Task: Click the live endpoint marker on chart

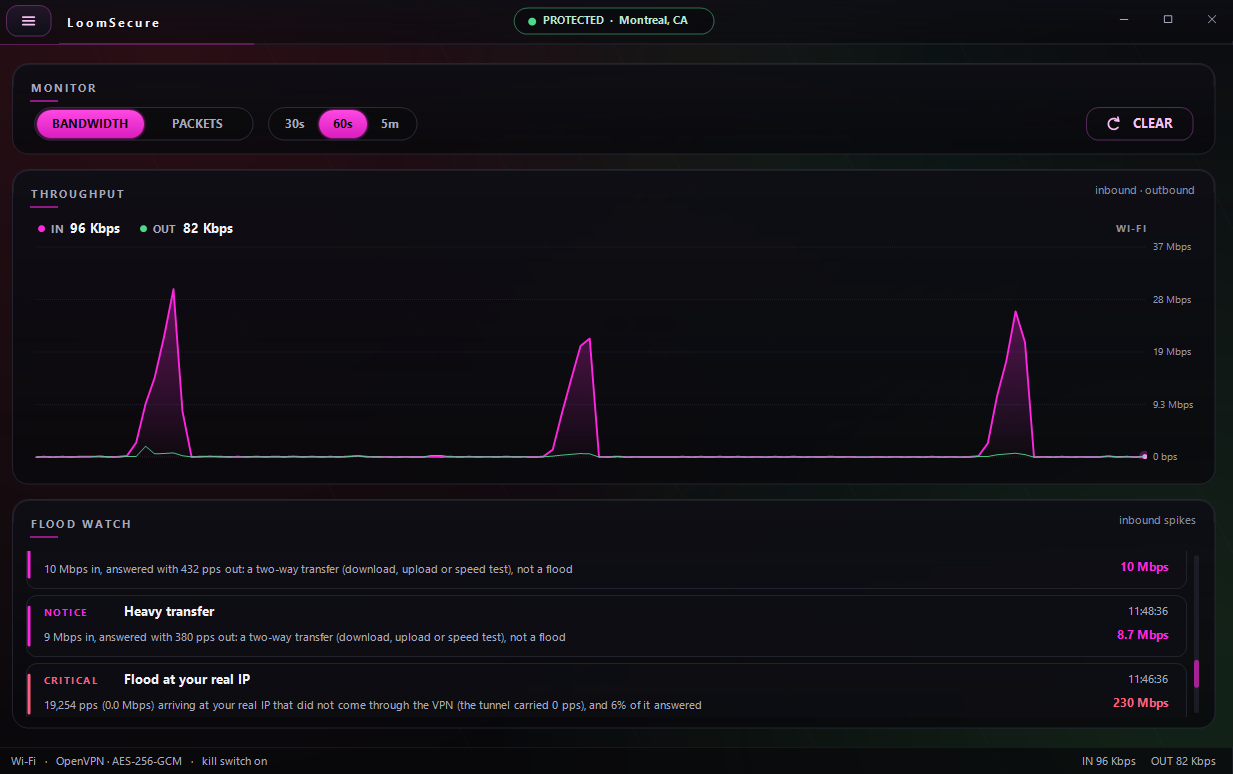Action: 1145,456
